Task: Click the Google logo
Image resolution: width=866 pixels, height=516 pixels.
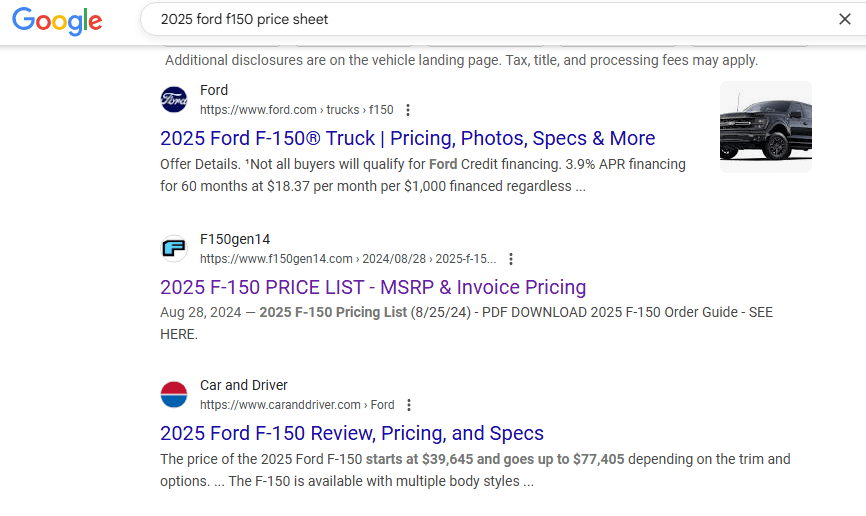Action: coord(57,21)
